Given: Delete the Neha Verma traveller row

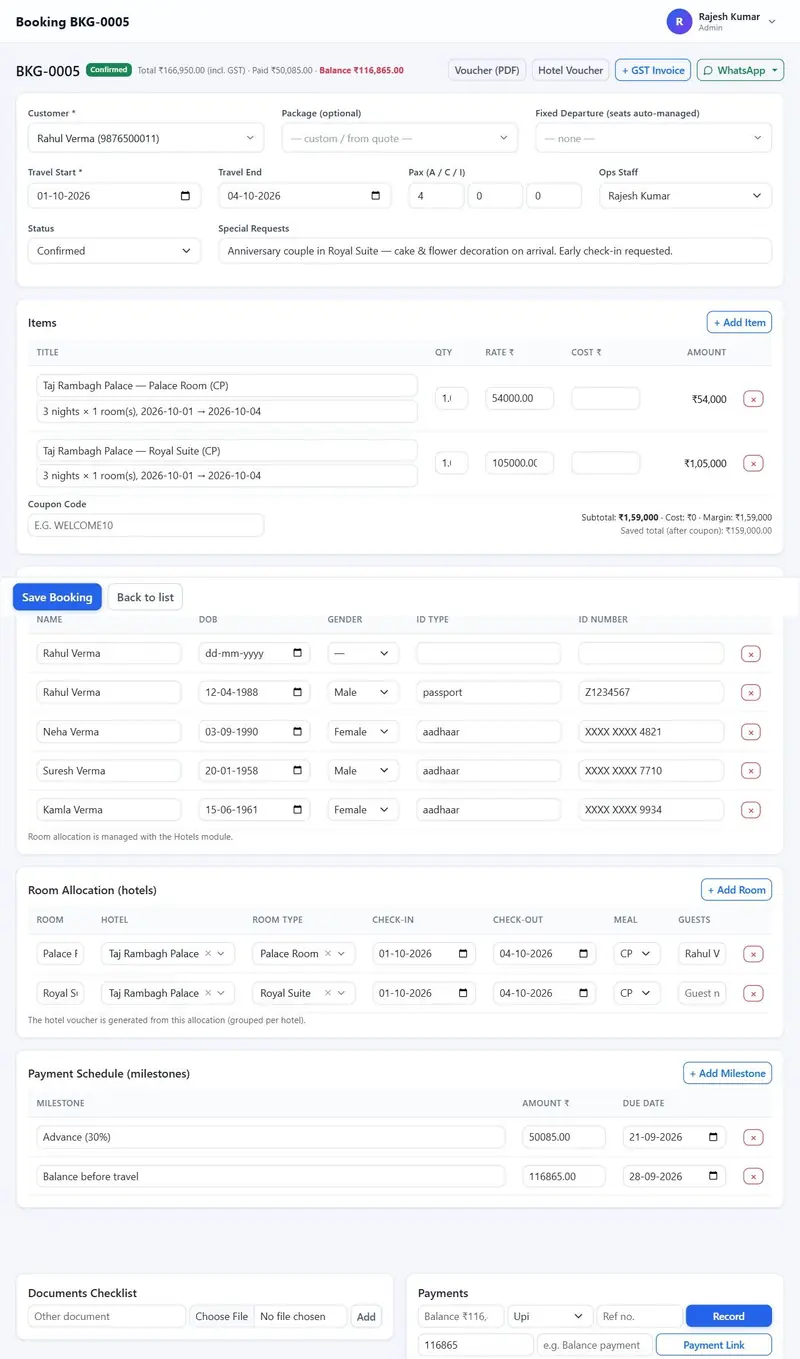Looking at the screenshot, I should [x=751, y=732].
